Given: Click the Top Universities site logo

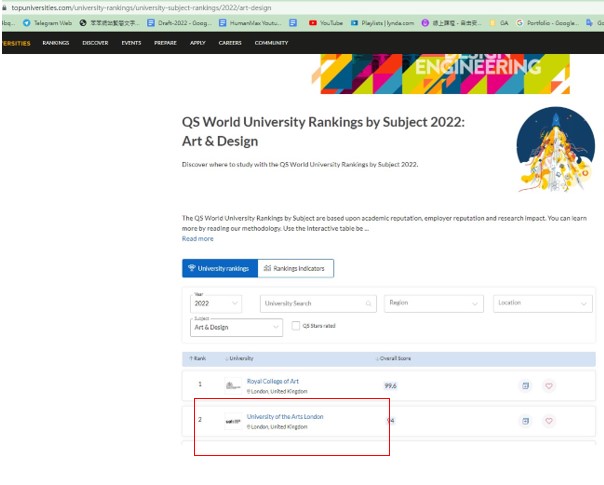Looking at the screenshot, I should pyautogui.click(x=16, y=43).
